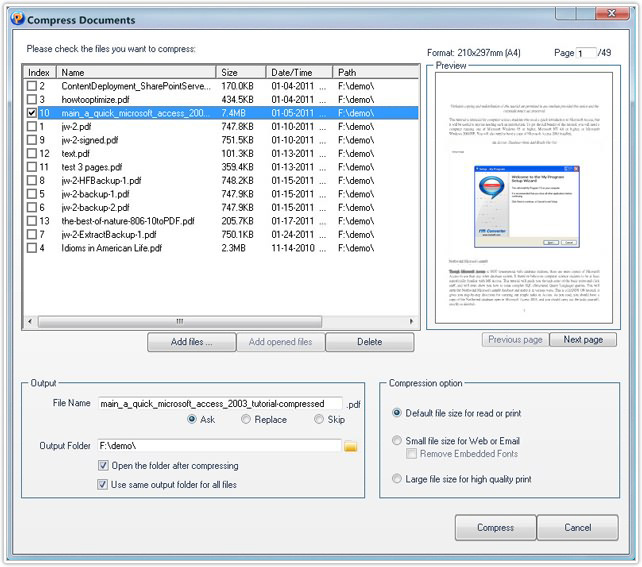Select jw-2-ExtractBackup-1.pdf file name
The width and height of the screenshot is (642, 567).
pyautogui.click(x=109, y=235)
